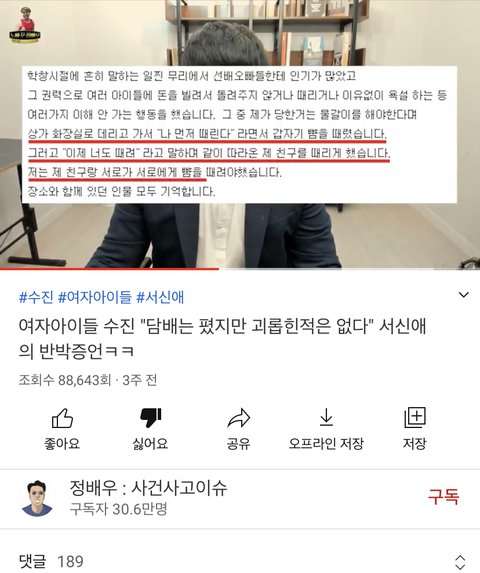Open the #서신애 hashtag
This screenshot has height=573, width=480.
click(160, 297)
